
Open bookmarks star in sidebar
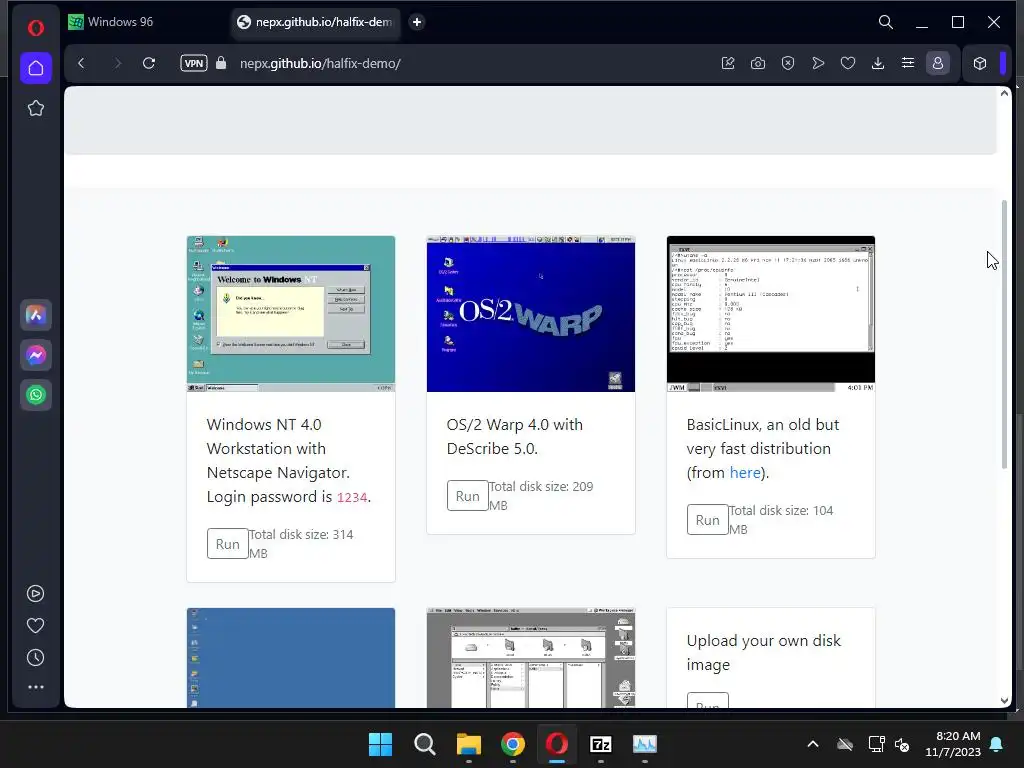[x=36, y=108]
